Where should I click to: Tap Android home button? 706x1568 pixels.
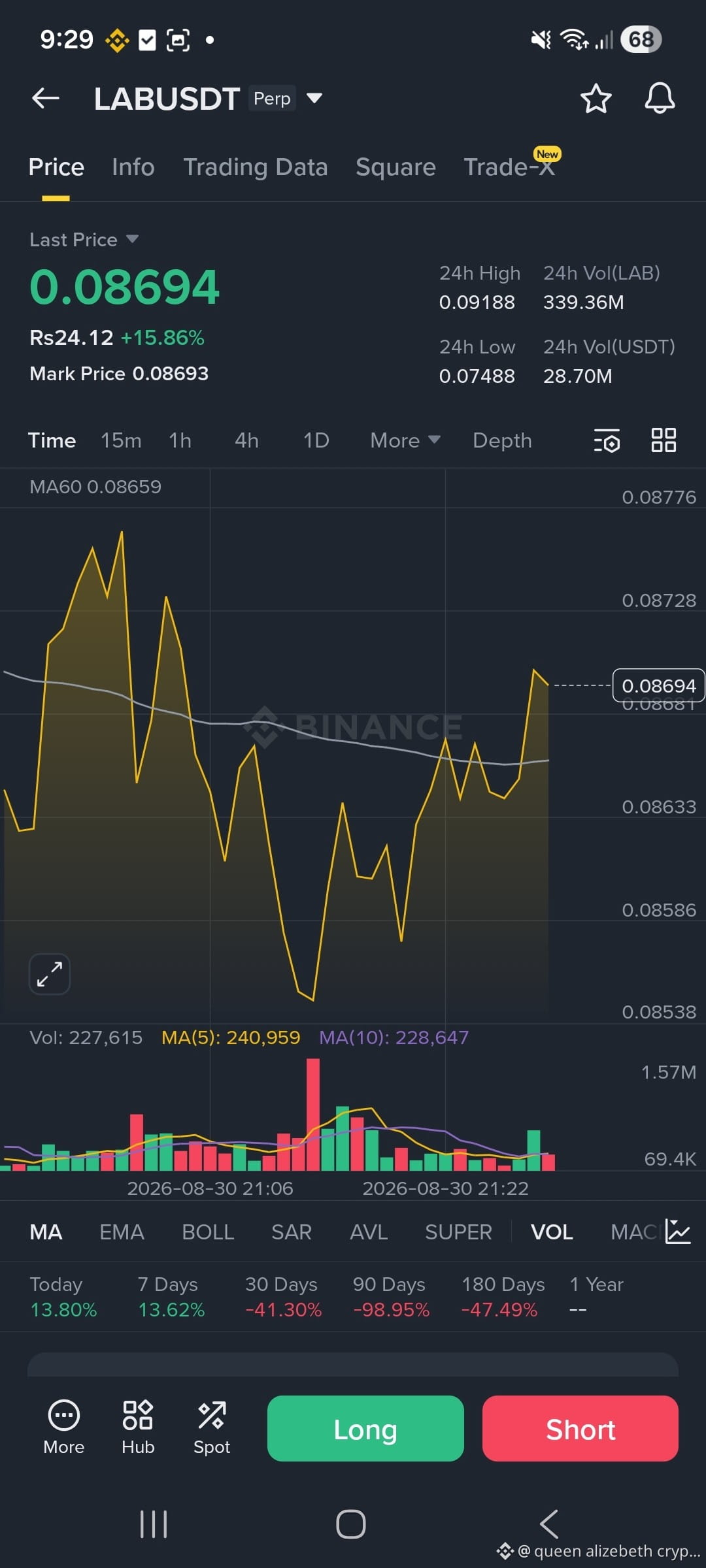pos(351,1524)
